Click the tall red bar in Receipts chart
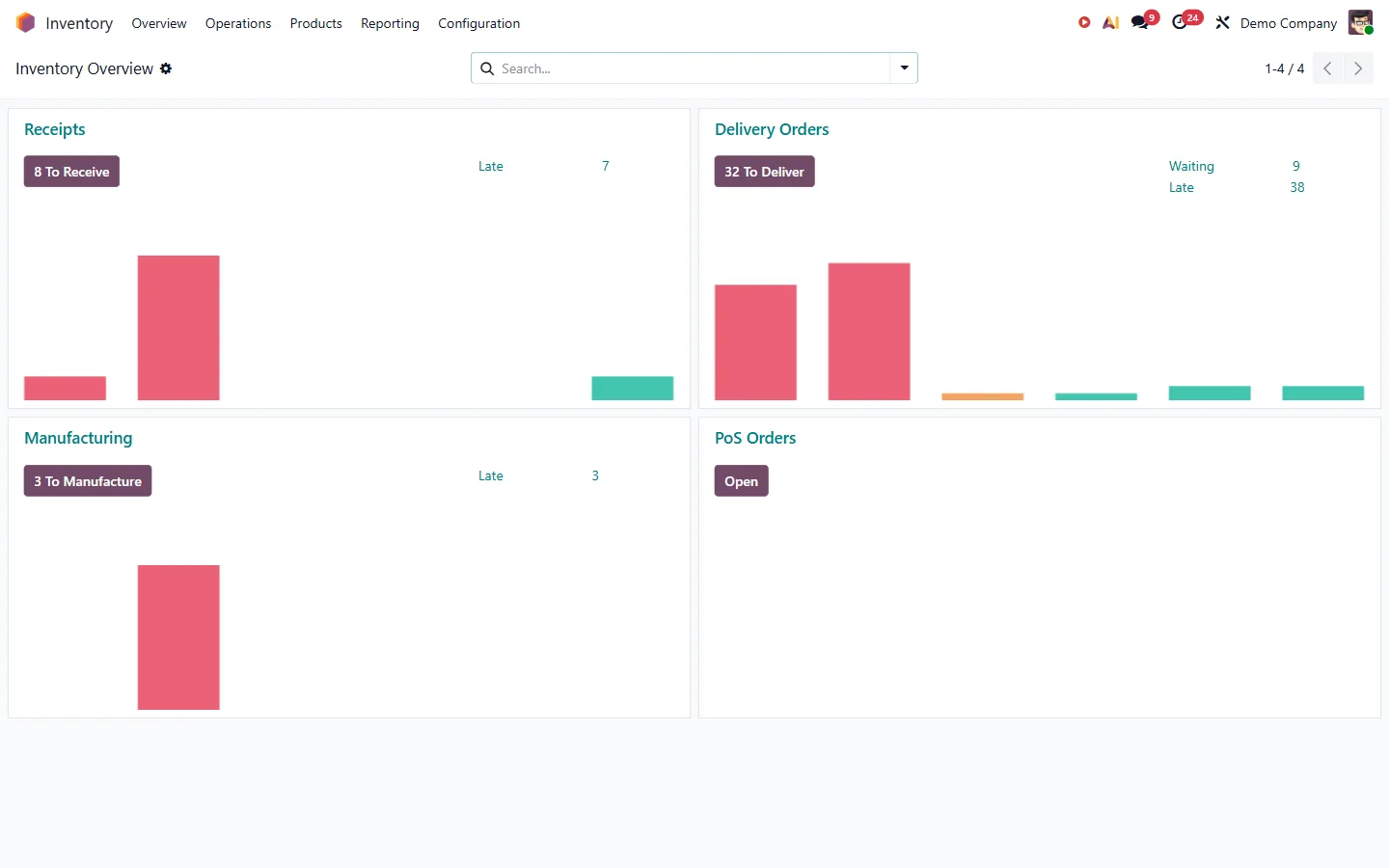This screenshot has height=868, width=1389. coord(178,328)
